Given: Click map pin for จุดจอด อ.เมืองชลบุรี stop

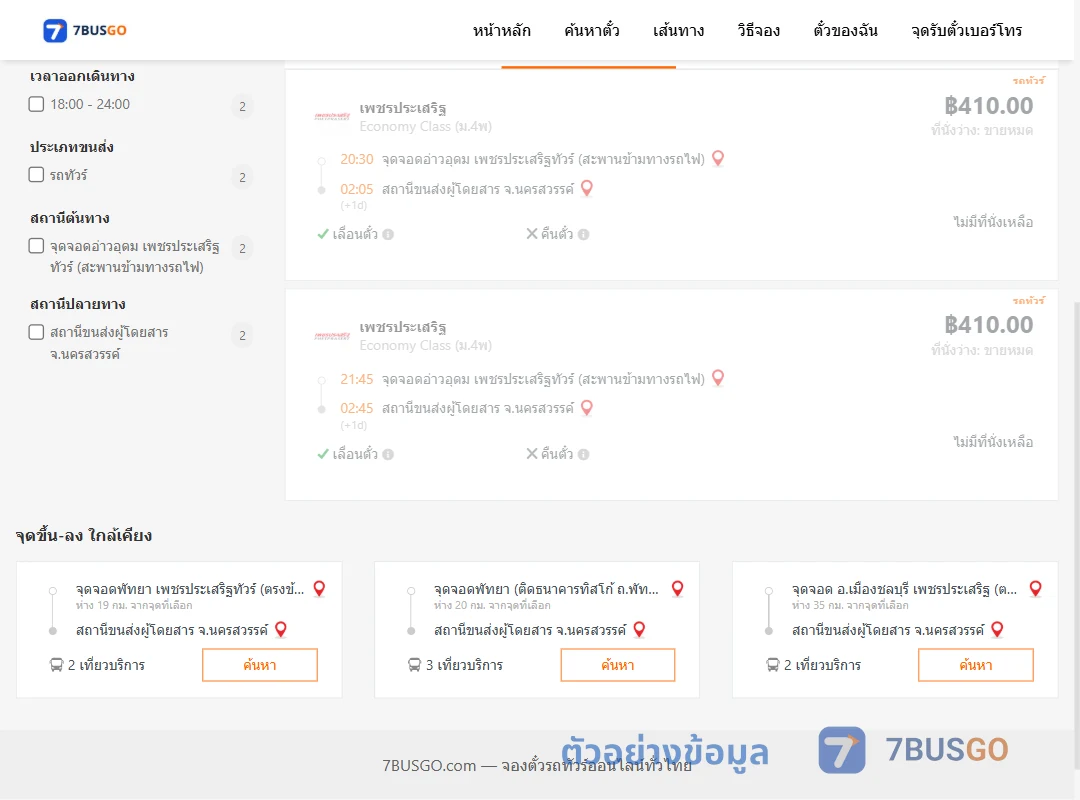Looking at the screenshot, I should 1035,588.
